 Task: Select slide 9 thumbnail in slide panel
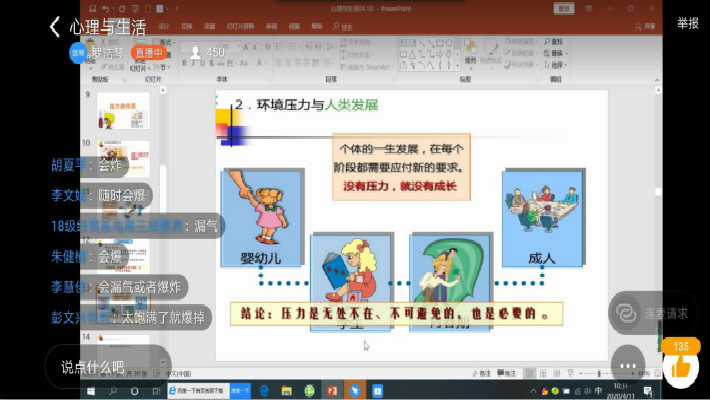click(123, 110)
